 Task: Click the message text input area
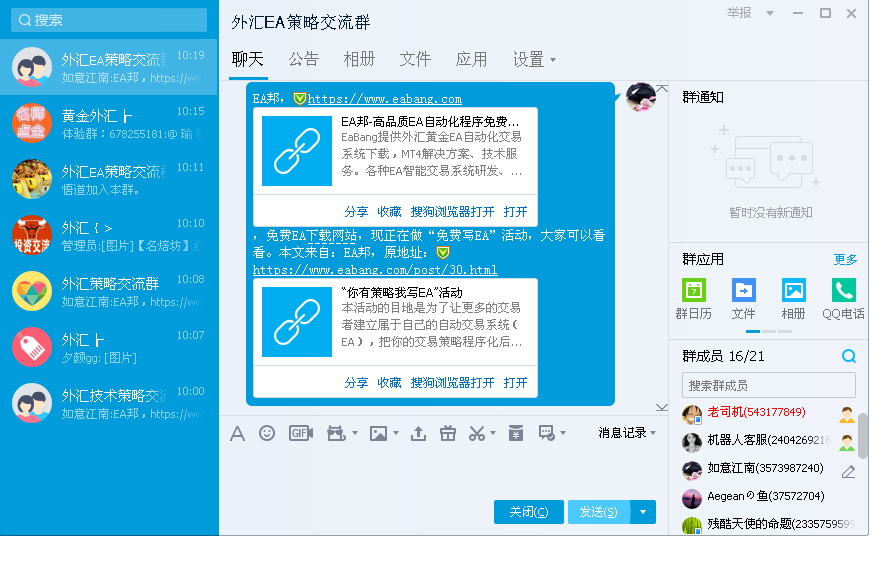pos(443,471)
